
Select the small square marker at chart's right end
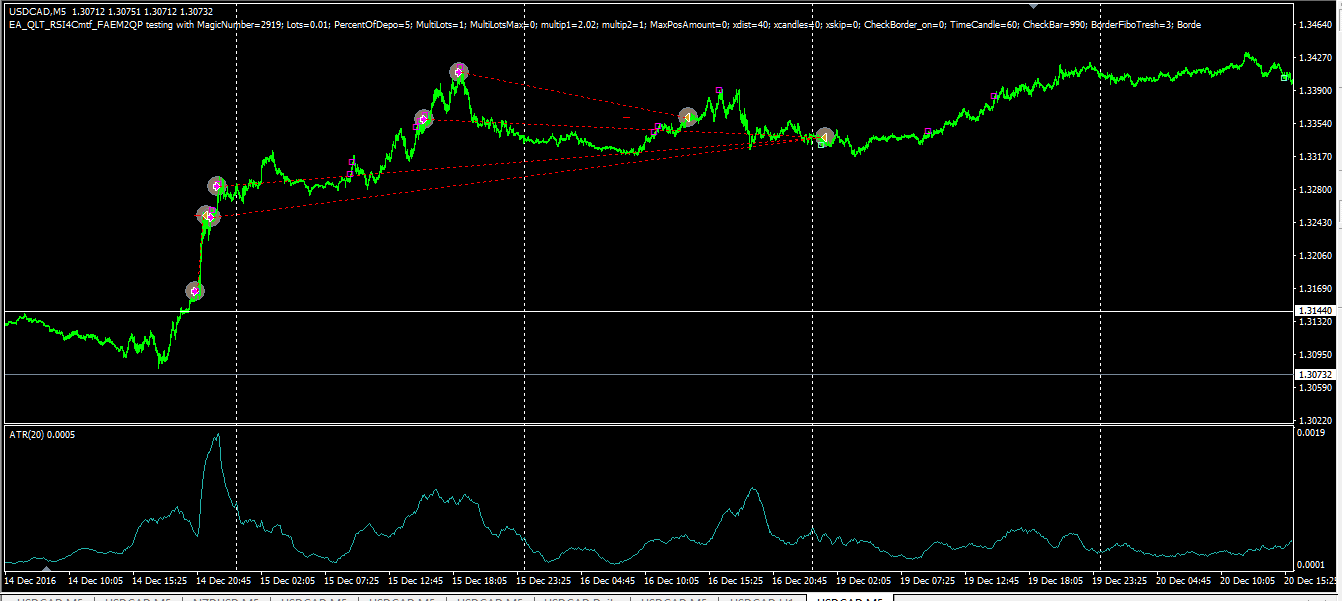[1285, 77]
